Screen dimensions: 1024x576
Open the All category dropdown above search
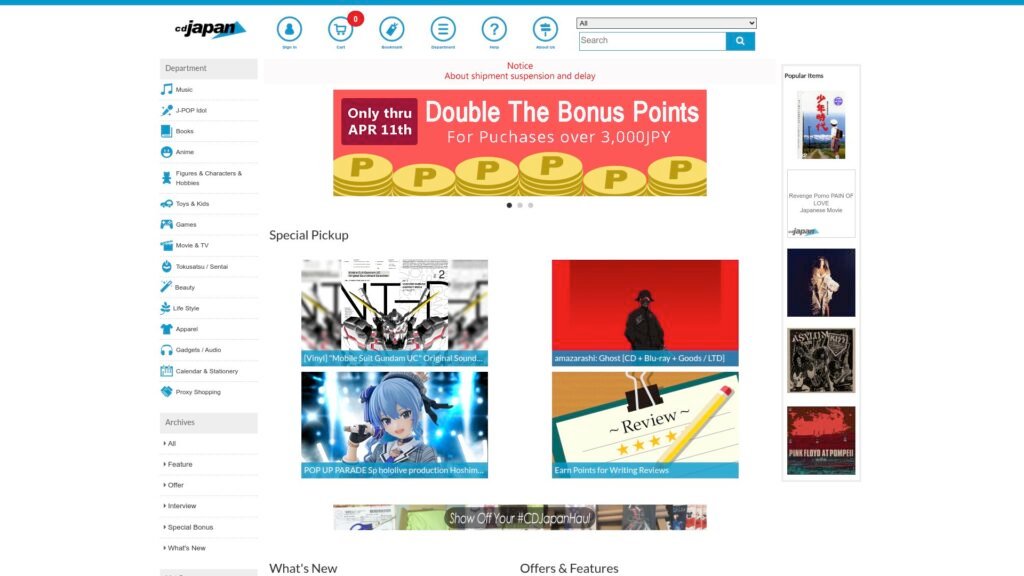point(666,23)
